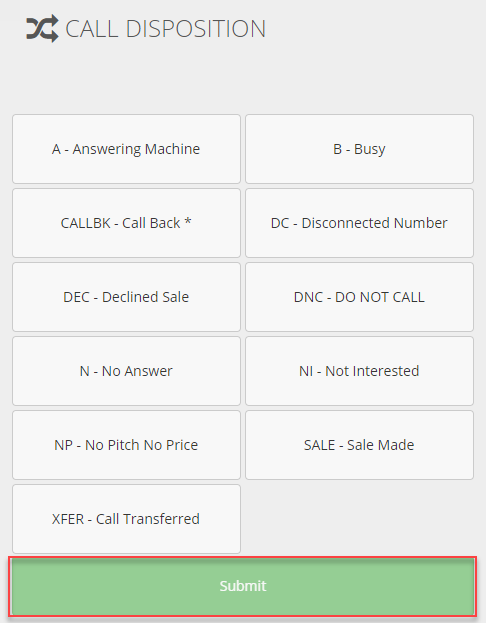
Task: Choose the B - Busy disposition
Action: click(359, 149)
